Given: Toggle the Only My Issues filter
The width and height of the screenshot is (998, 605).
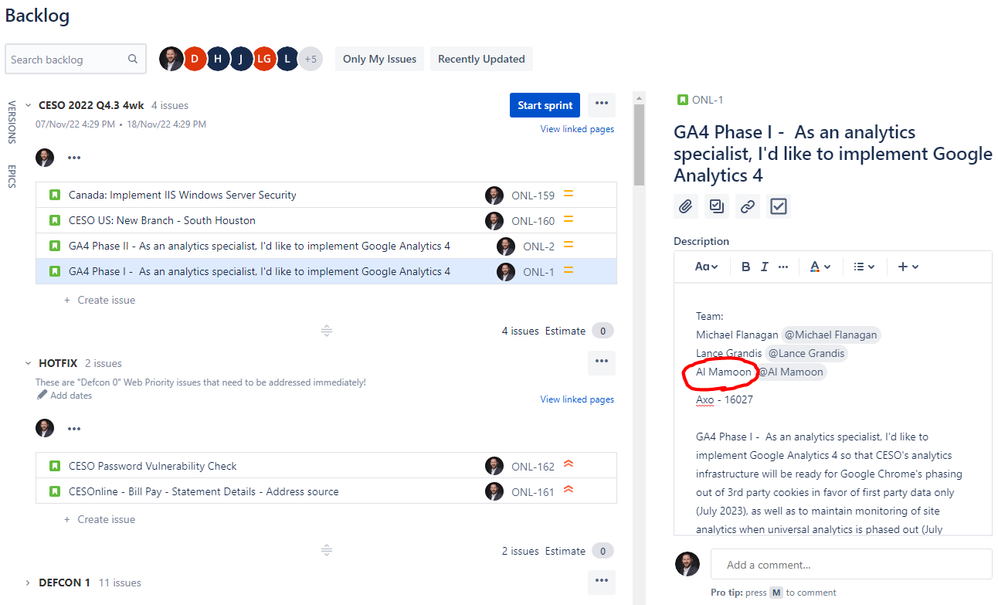Looking at the screenshot, I should coord(379,59).
